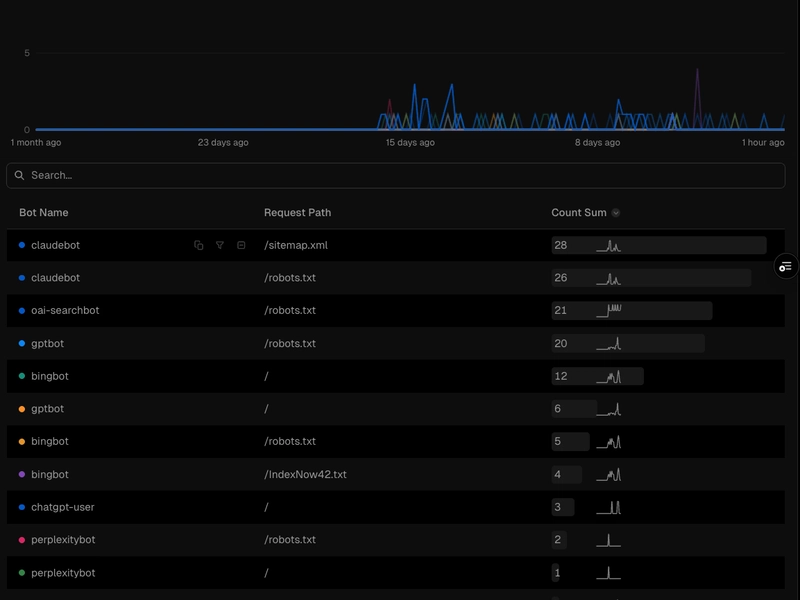Sort by Request Path column header
Image resolution: width=800 pixels, height=600 pixels.
(297, 213)
